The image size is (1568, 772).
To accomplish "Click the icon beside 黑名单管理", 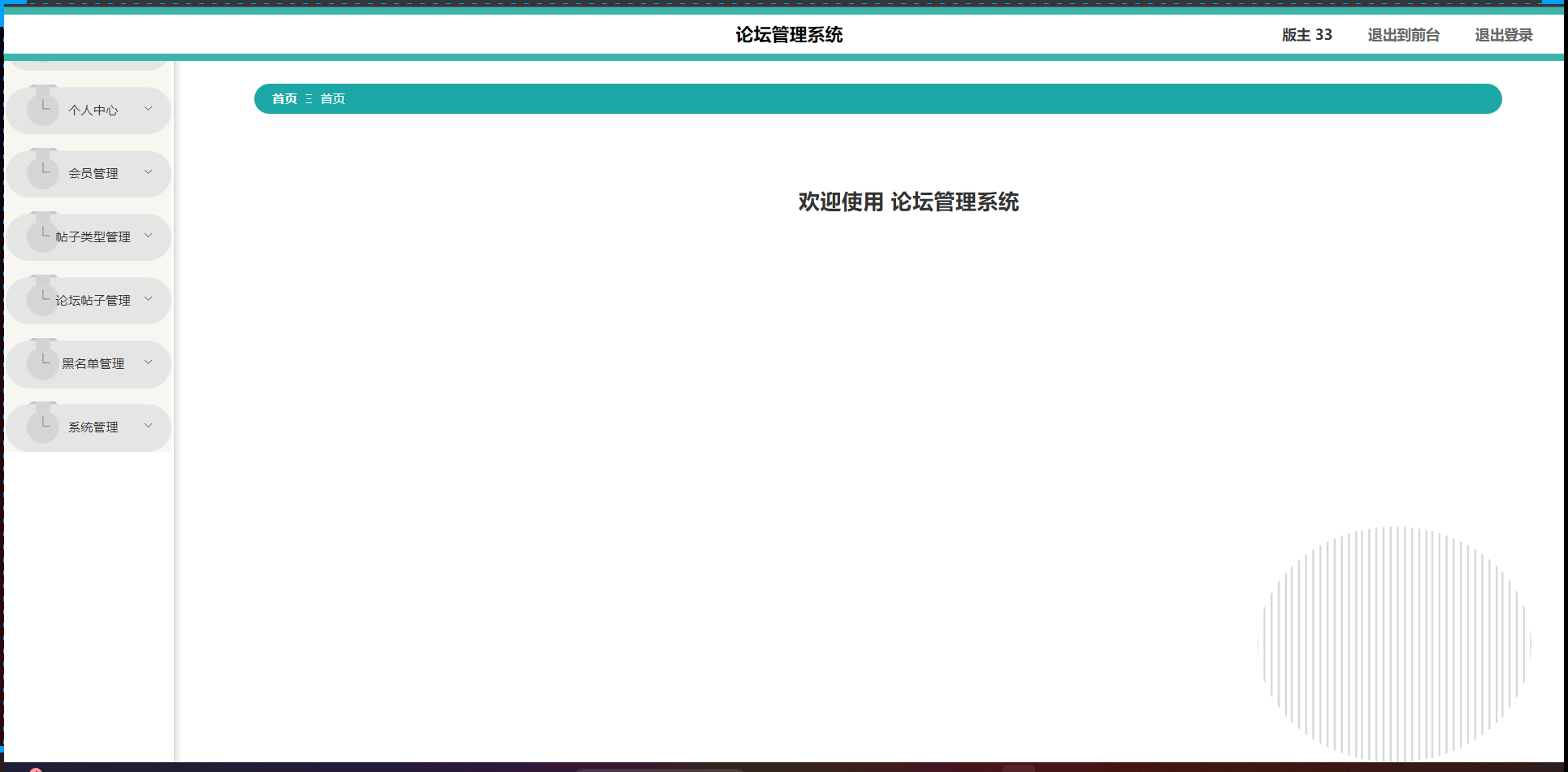I will [x=43, y=362].
